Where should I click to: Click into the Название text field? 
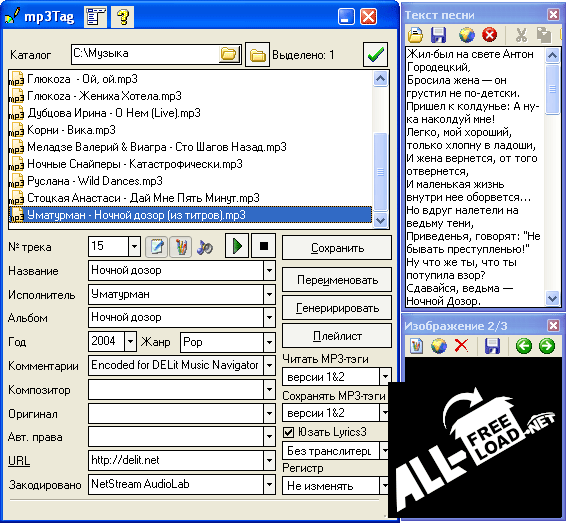[176, 270]
